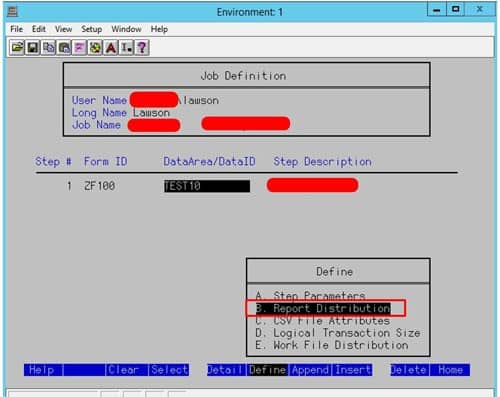The image size is (500, 397).
Task: Click the paste clipboard toolbar icon
Action: [x=64, y=48]
